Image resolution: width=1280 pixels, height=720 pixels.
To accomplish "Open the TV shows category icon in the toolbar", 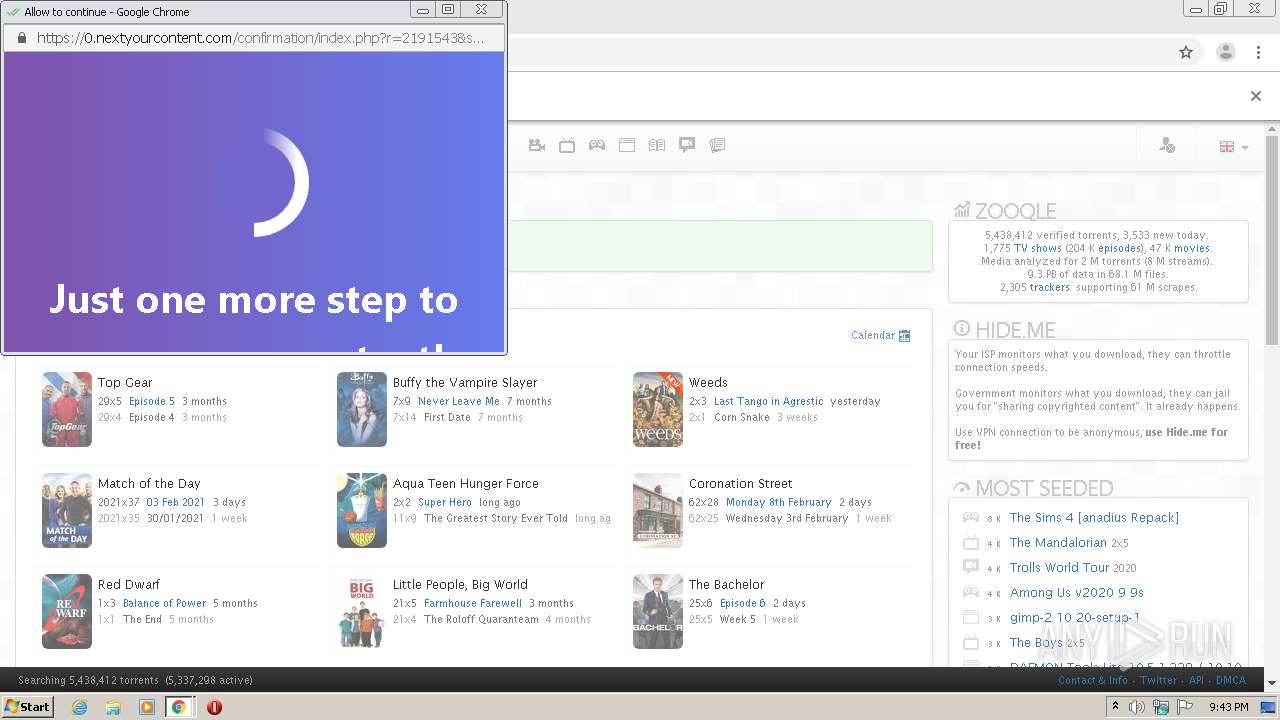I will (567, 145).
